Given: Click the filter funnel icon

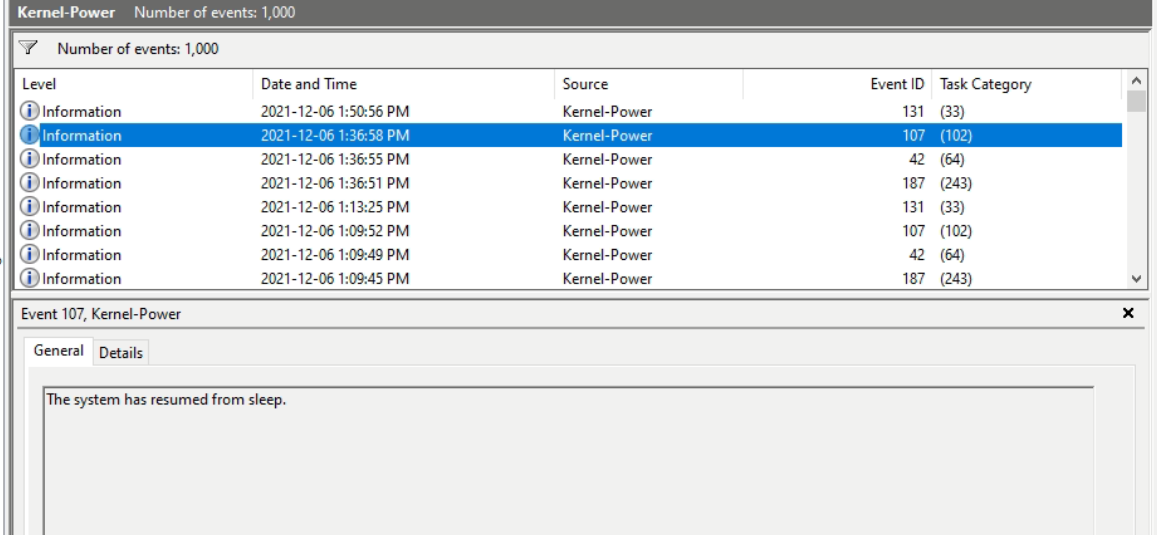Looking at the screenshot, I should pos(28,48).
